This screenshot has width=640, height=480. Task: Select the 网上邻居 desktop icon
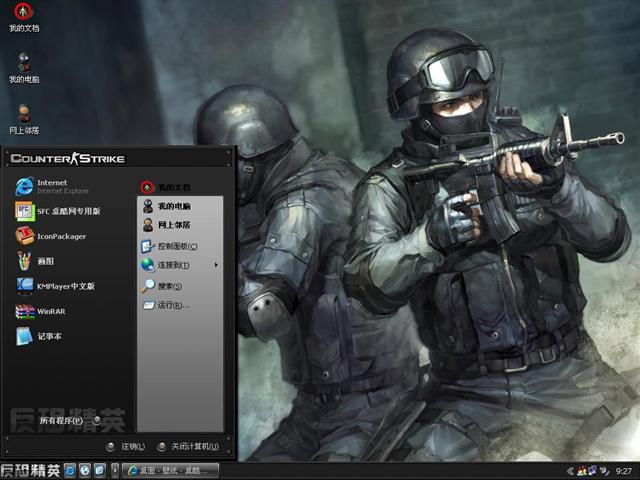pos(24,116)
